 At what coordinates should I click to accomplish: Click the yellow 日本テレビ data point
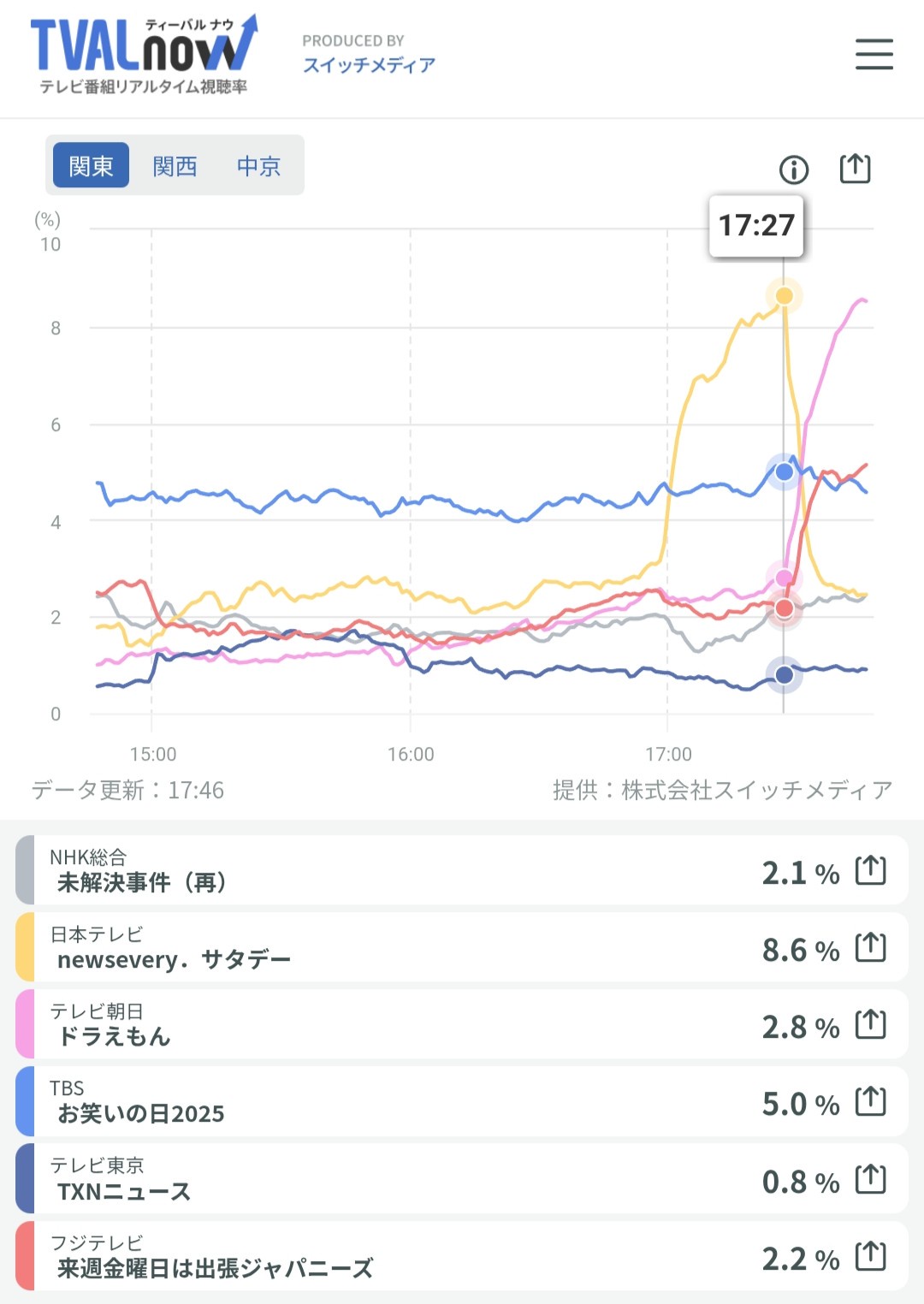pyautogui.click(x=784, y=296)
